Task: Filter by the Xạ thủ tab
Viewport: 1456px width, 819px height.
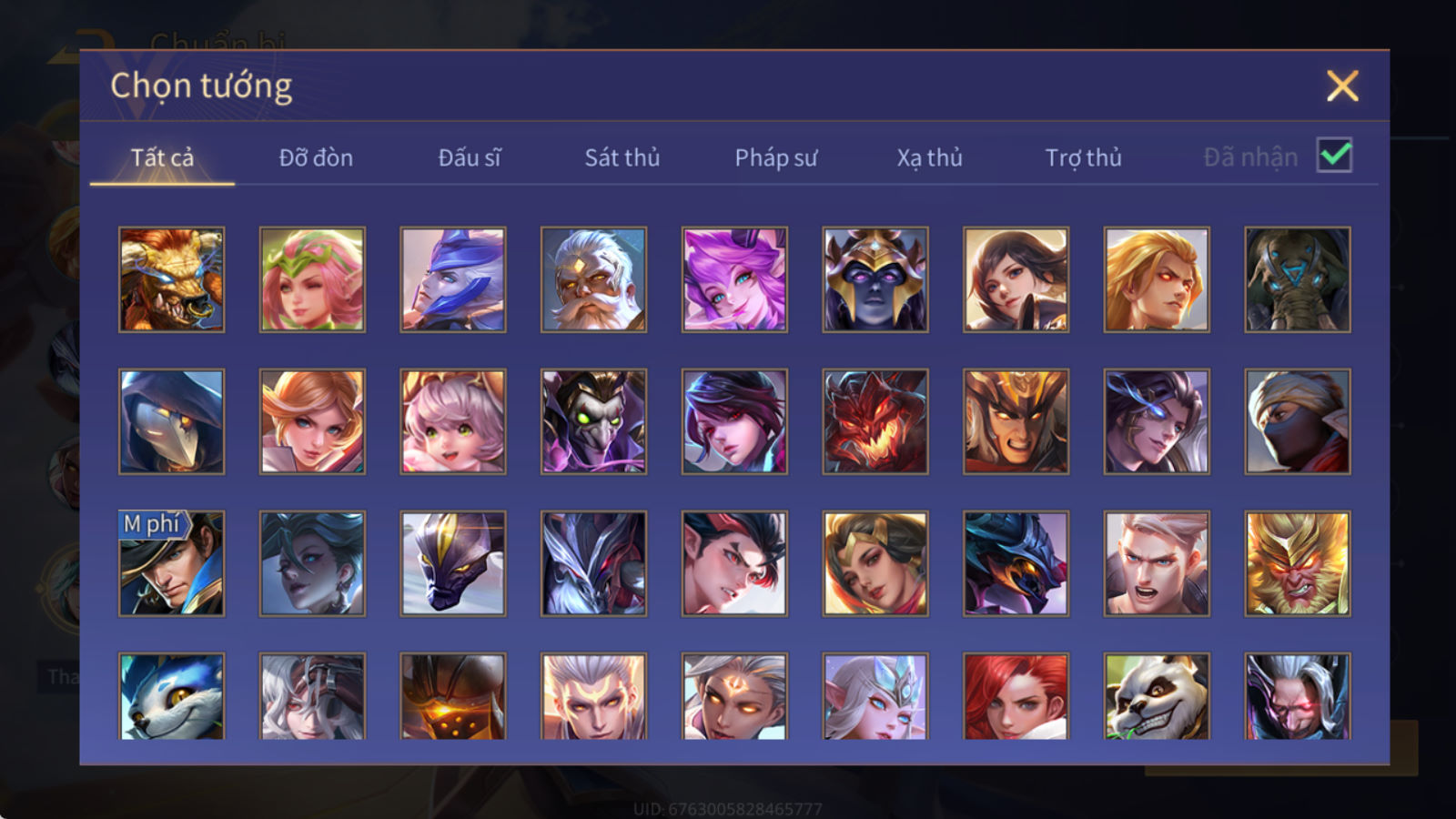Action: (929, 157)
